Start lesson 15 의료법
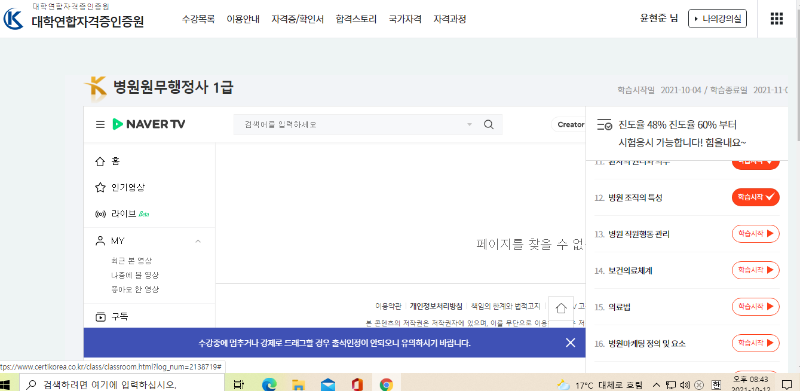This screenshot has height=391, width=800. pyautogui.click(x=756, y=306)
